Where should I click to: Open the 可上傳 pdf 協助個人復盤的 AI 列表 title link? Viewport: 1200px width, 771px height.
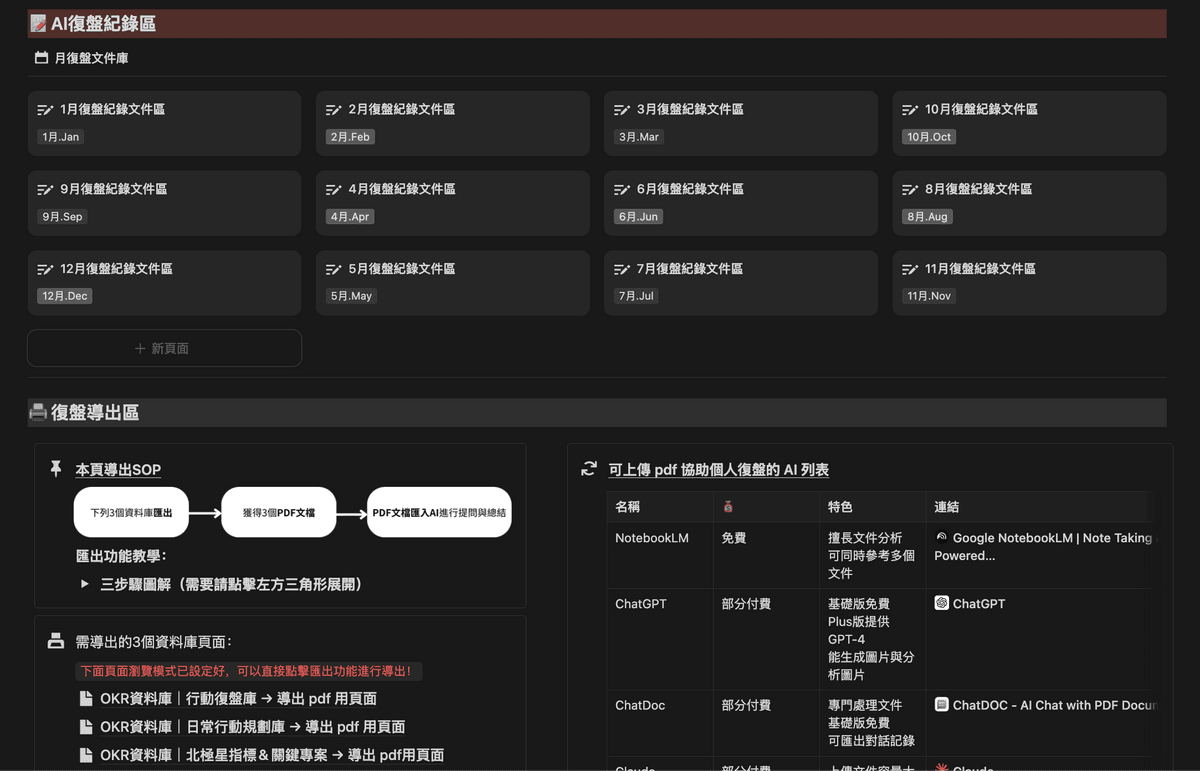click(x=718, y=469)
